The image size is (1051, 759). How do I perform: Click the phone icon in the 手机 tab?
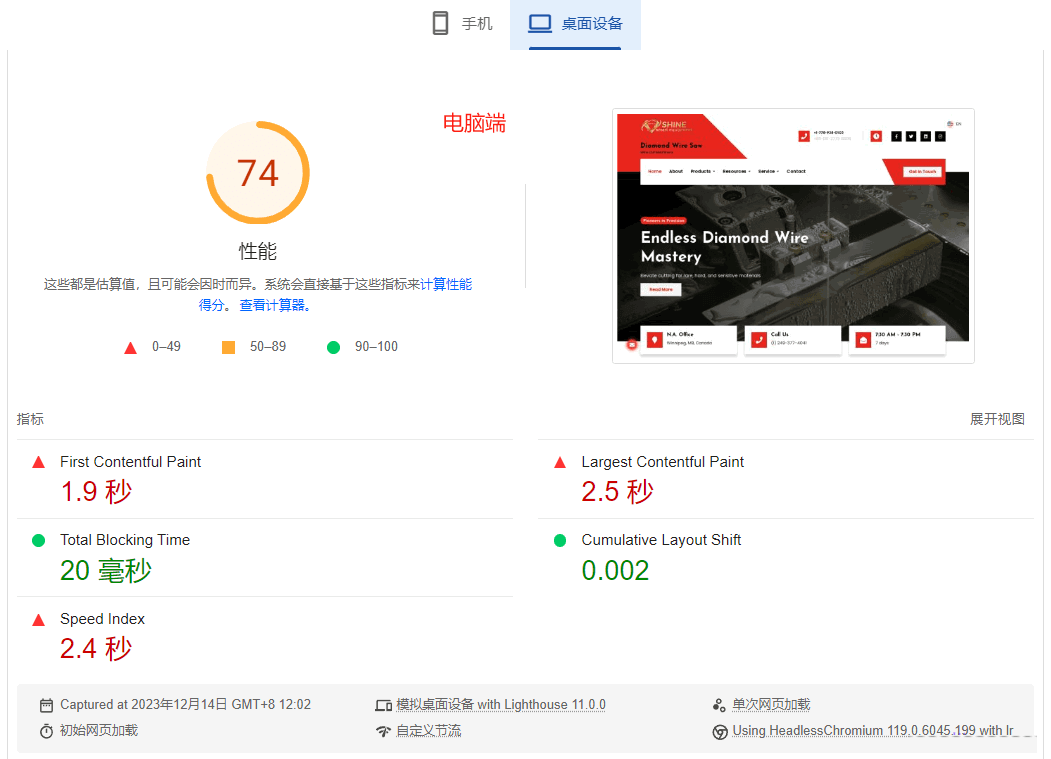[440, 23]
